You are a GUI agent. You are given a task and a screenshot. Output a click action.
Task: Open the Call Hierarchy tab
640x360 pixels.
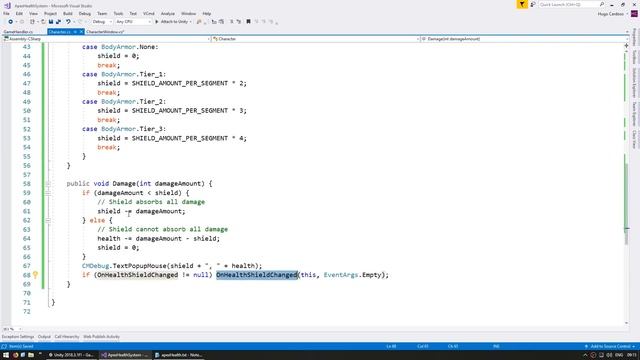pos(67,337)
